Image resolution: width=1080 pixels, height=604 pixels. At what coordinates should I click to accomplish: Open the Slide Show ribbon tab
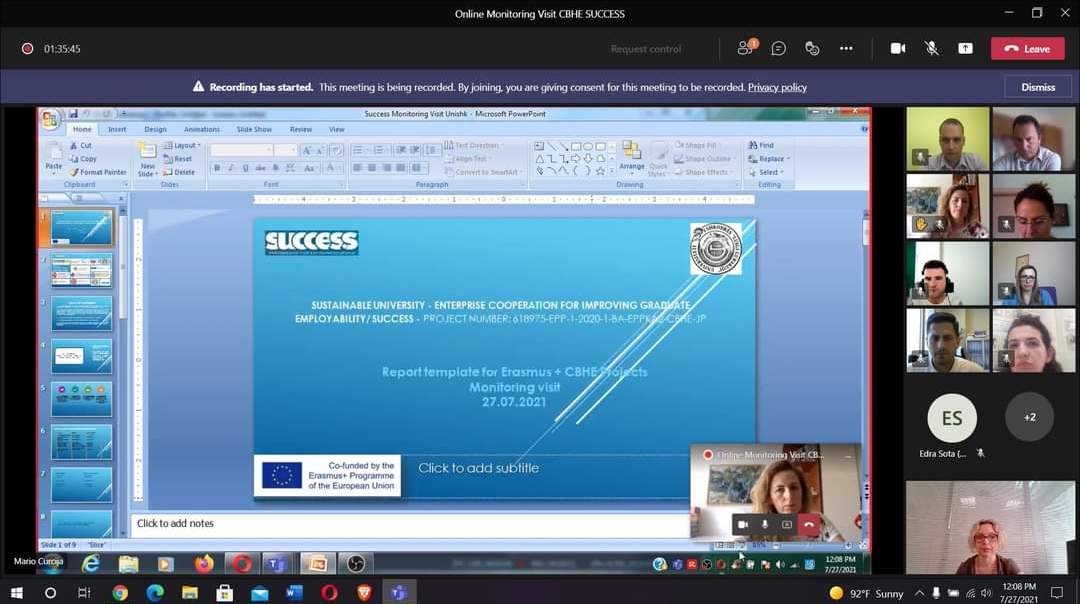(x=254, y=129)
